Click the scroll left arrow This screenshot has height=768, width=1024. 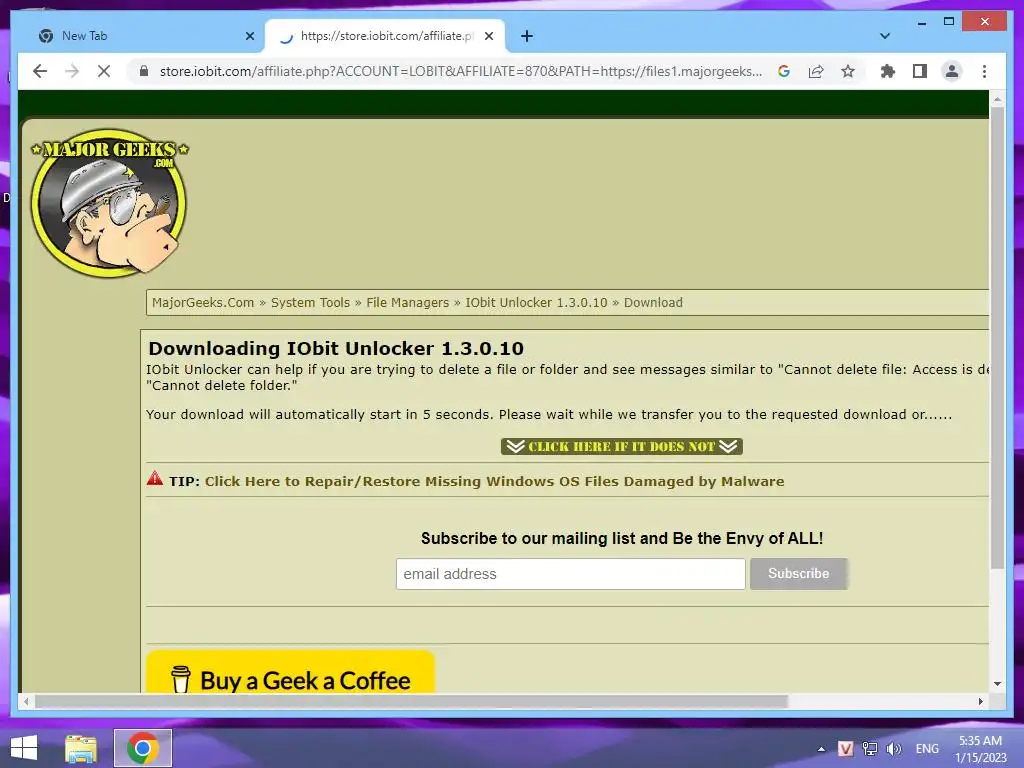[26, 701]
